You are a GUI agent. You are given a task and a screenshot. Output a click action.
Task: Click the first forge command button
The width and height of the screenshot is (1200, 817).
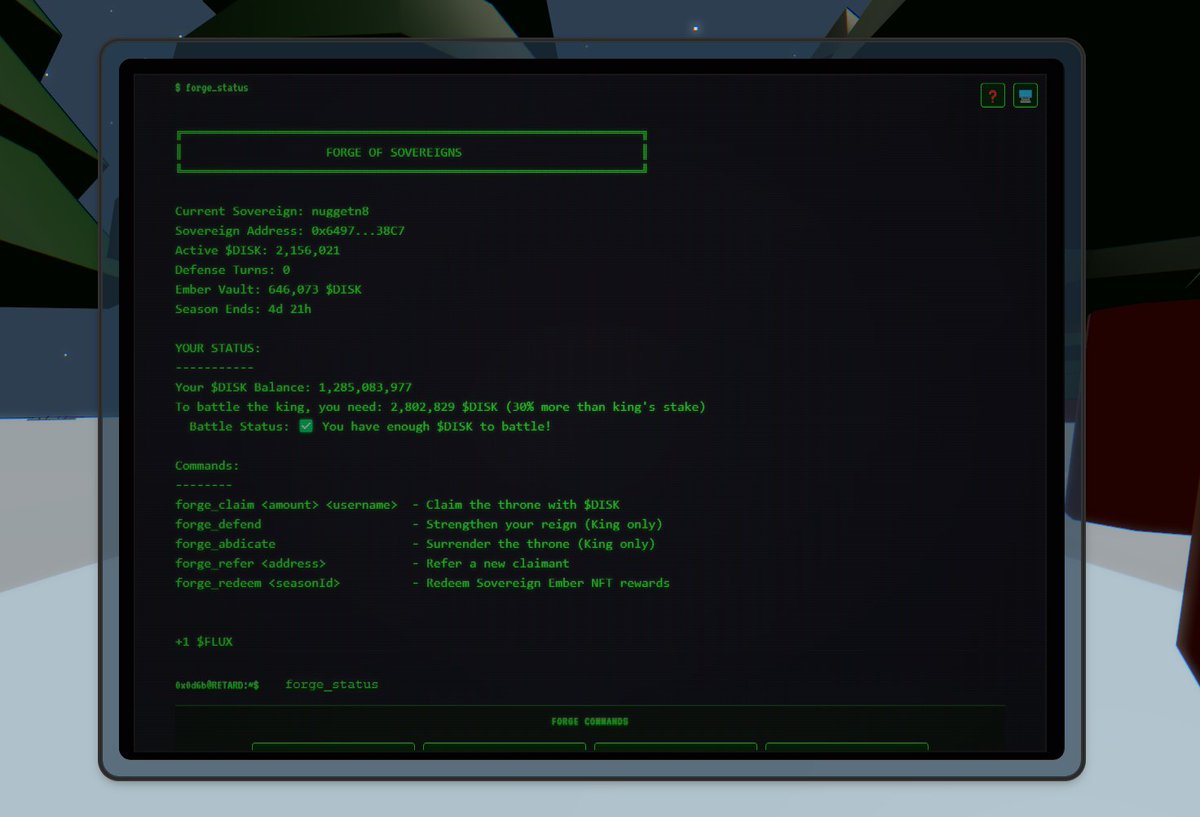click(x=333, y=750)
